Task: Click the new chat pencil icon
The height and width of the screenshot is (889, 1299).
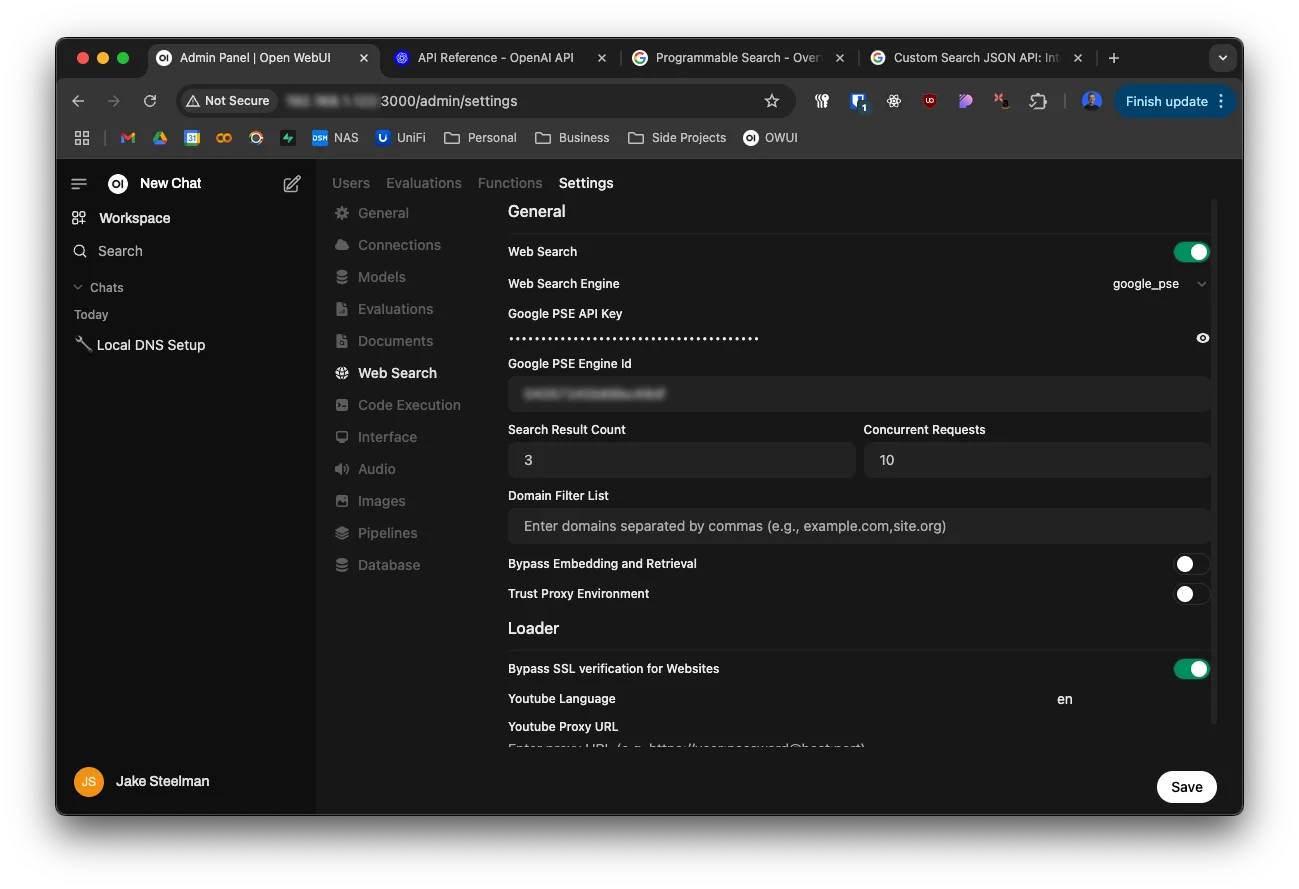Action: tap(292, 184)
